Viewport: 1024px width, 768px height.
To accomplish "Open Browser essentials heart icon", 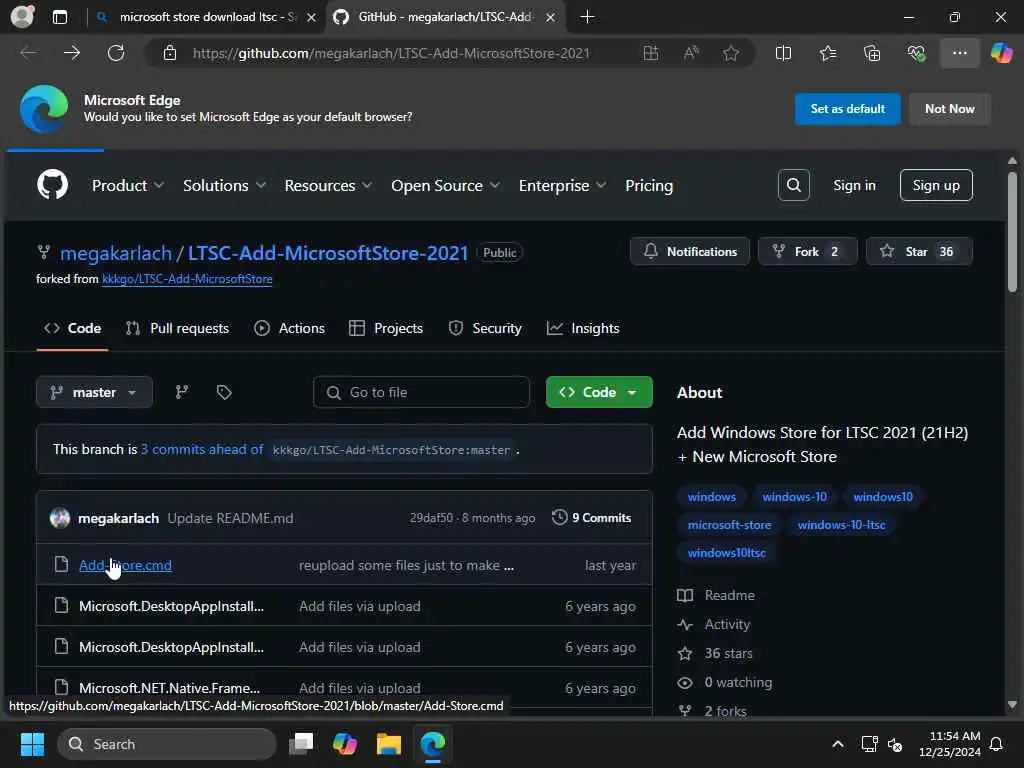I will pos(916,53).
